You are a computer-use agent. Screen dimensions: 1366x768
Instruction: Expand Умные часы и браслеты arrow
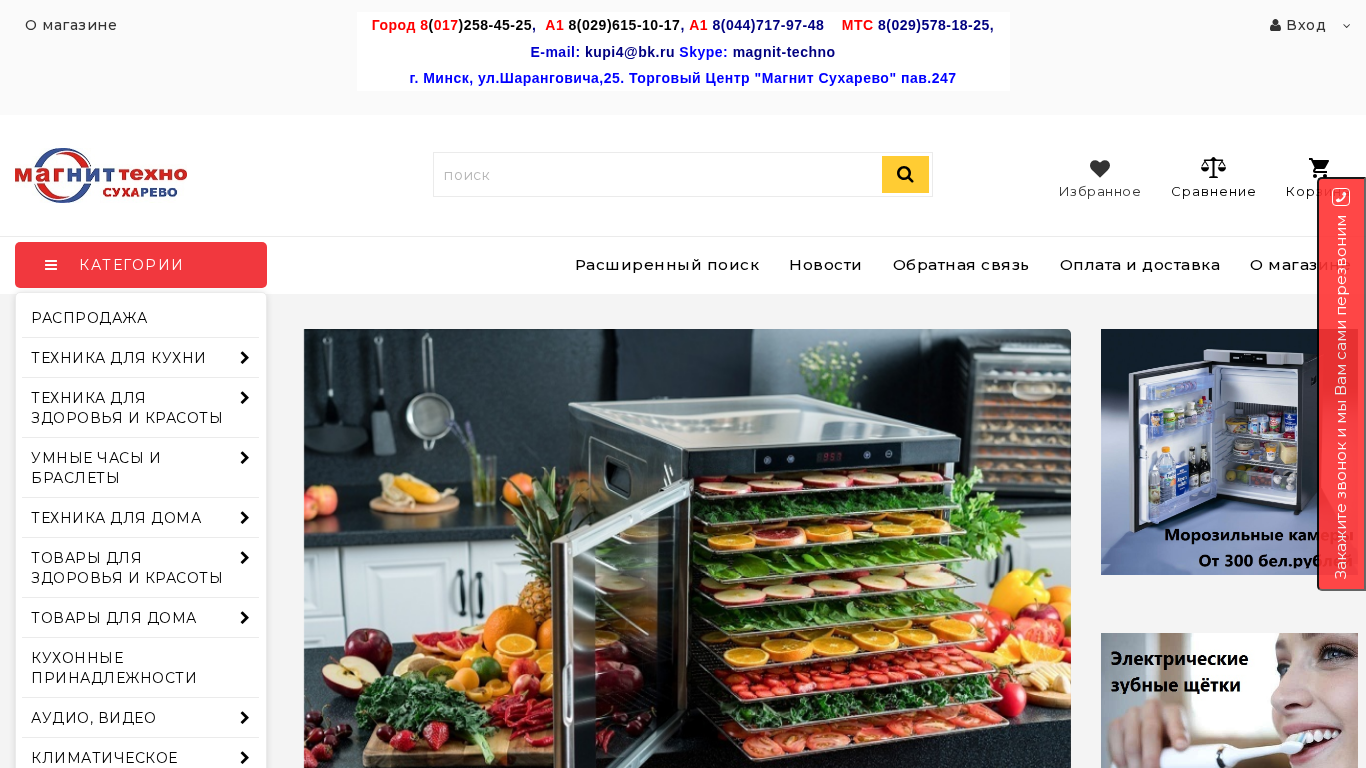[244, 458]
